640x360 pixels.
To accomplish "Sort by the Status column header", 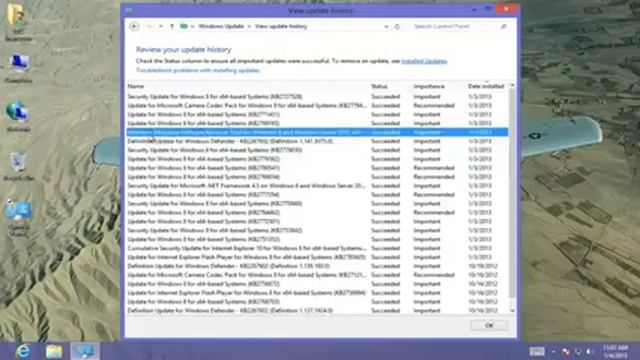I will (379, 87).
